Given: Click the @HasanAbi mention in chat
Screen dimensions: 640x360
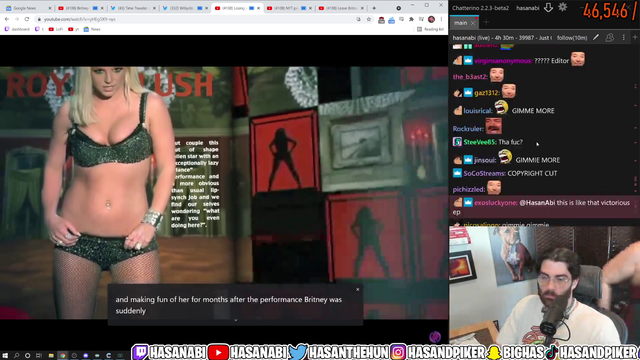Looking at the screenshot, I should [537, 203].
